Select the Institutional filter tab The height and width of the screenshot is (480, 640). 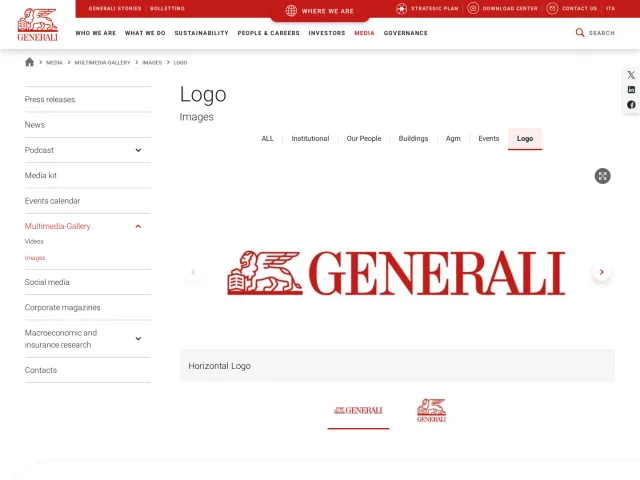(310, 139)
